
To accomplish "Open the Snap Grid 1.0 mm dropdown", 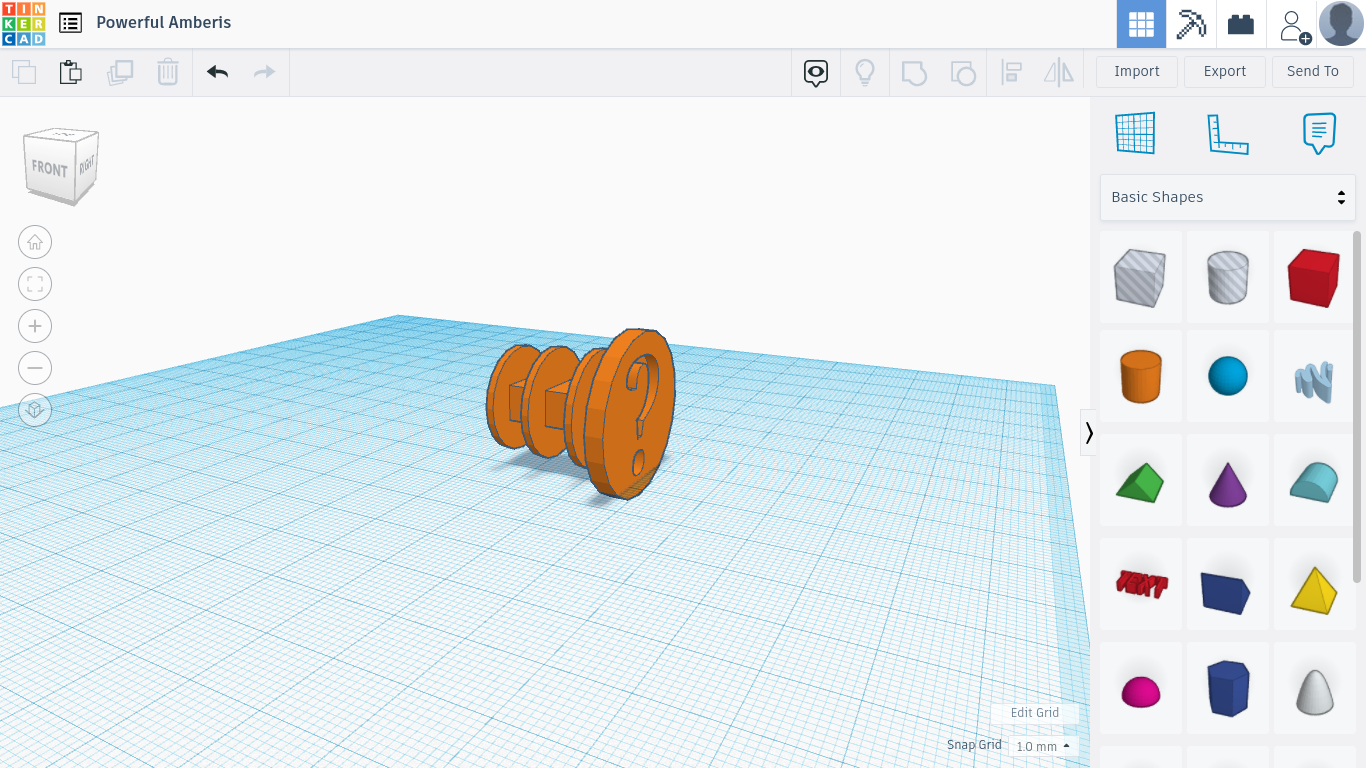I will 1043,746.
